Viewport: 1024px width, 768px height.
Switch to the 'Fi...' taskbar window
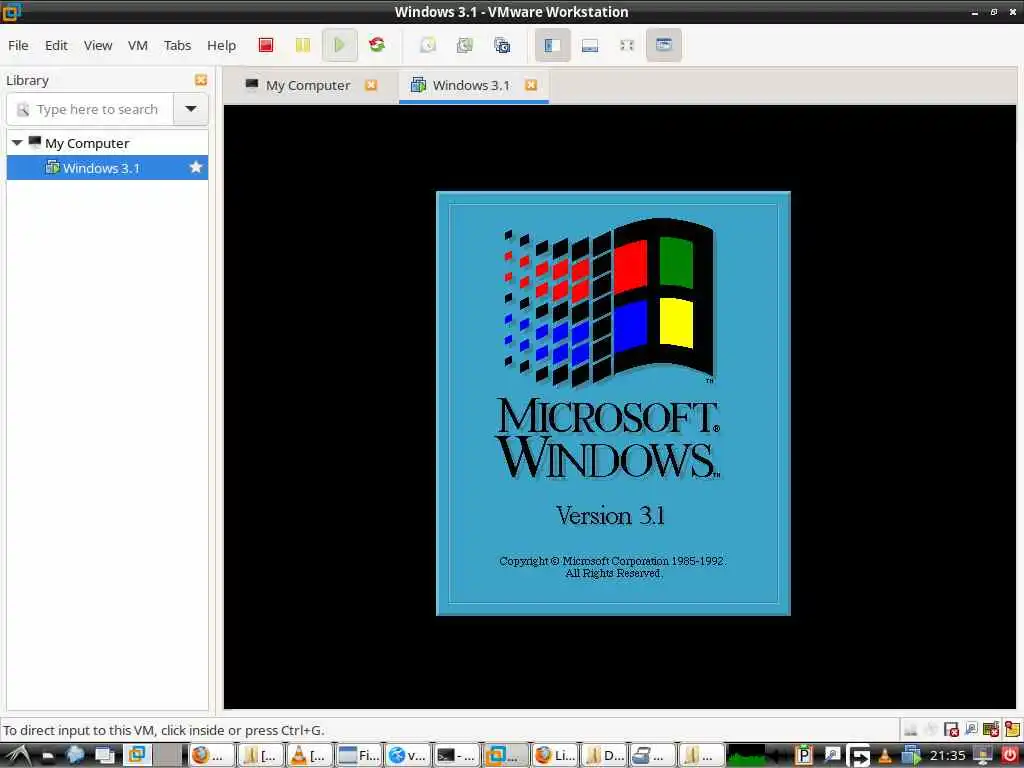pyautogui.click(x=359, y=756)
